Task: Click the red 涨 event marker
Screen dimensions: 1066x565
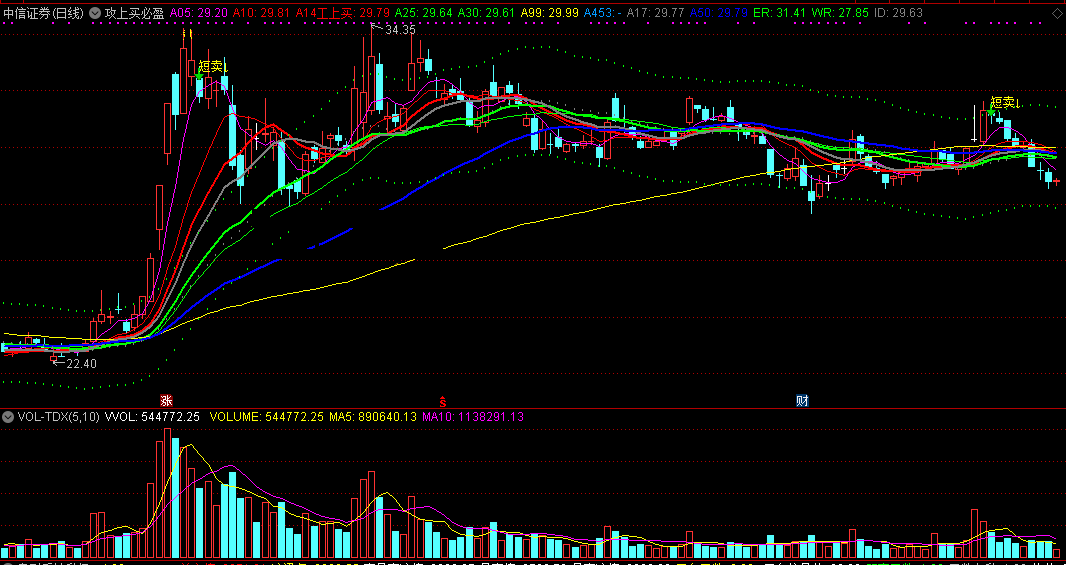Action: tap(165, 400)
